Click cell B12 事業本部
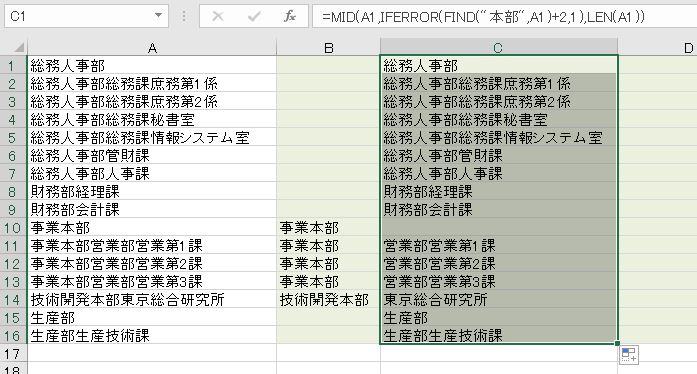 [x=328, y=264]
